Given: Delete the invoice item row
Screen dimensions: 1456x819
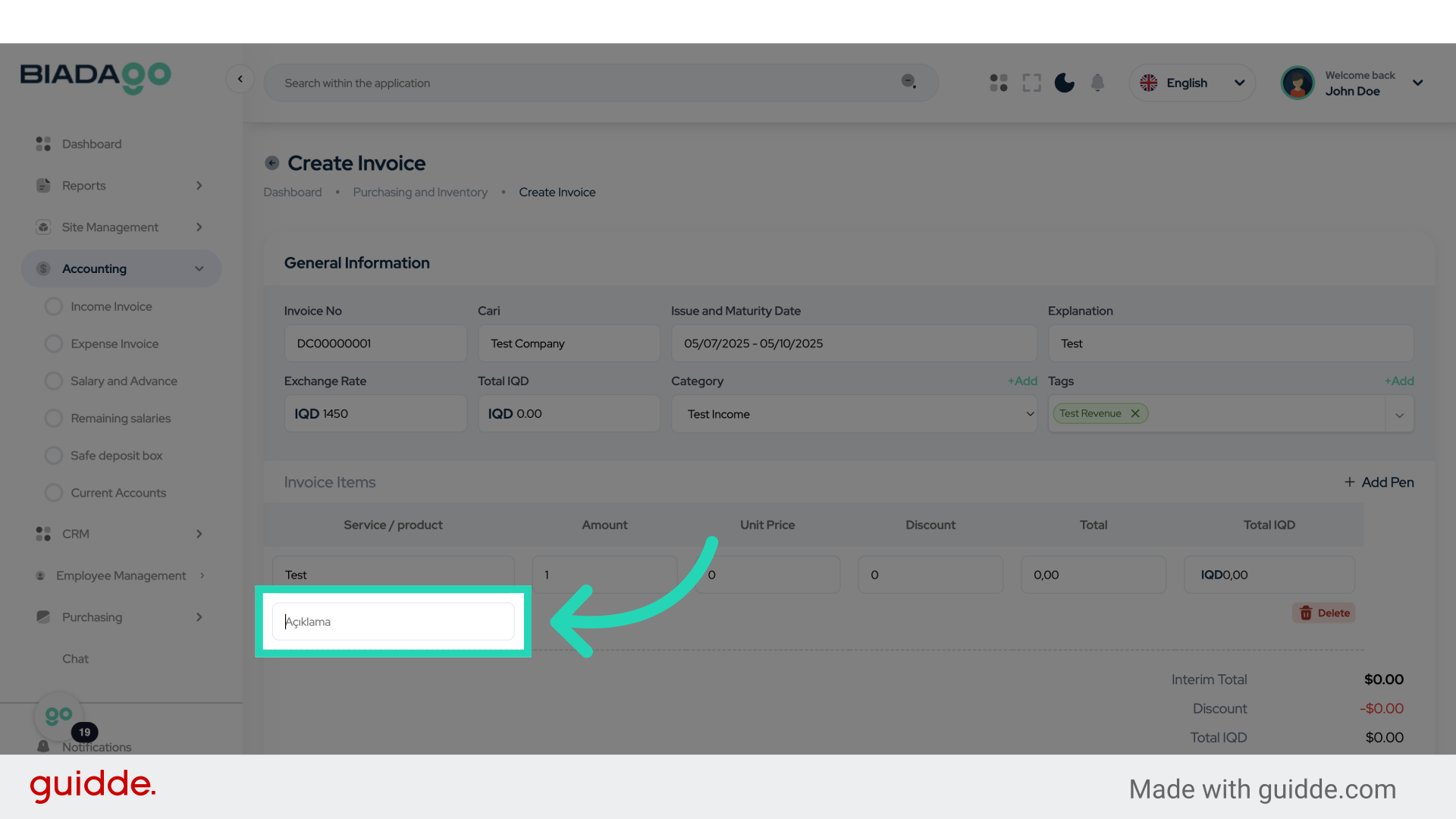Looking at the screenshot, I should pos(1324,613).
